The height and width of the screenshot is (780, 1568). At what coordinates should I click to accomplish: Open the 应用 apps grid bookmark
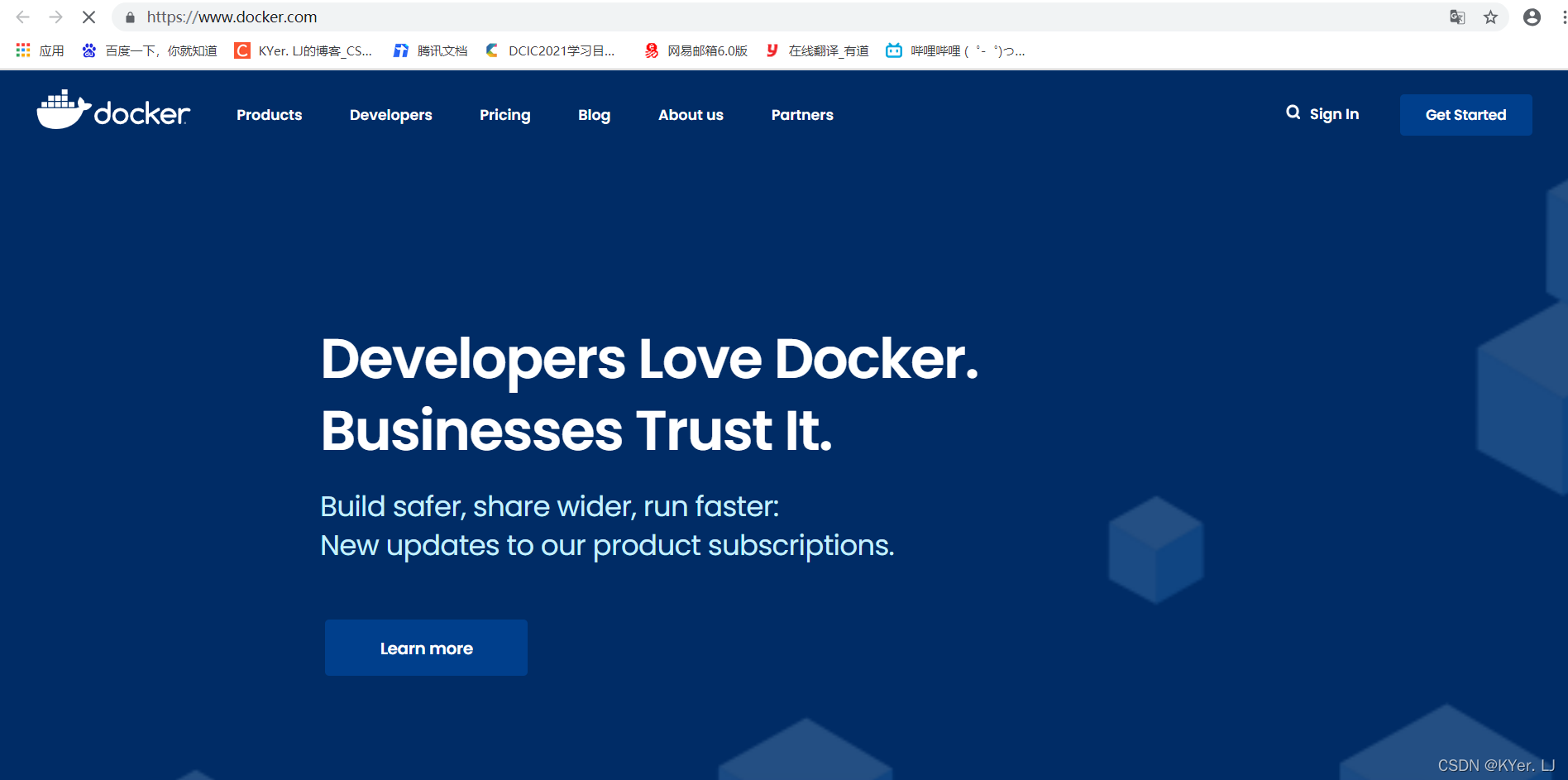tap(40, 50)
